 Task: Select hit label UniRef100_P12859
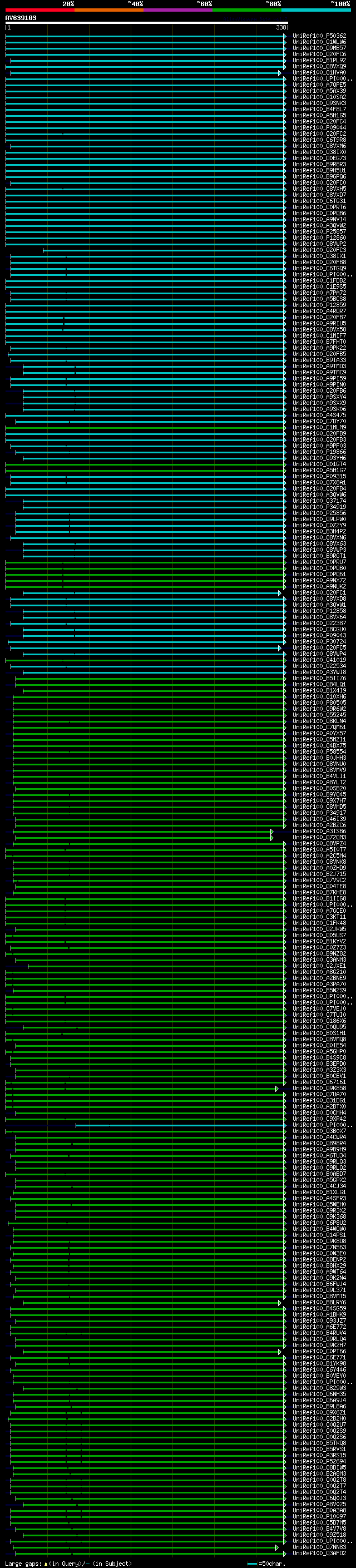pos(319,305)
